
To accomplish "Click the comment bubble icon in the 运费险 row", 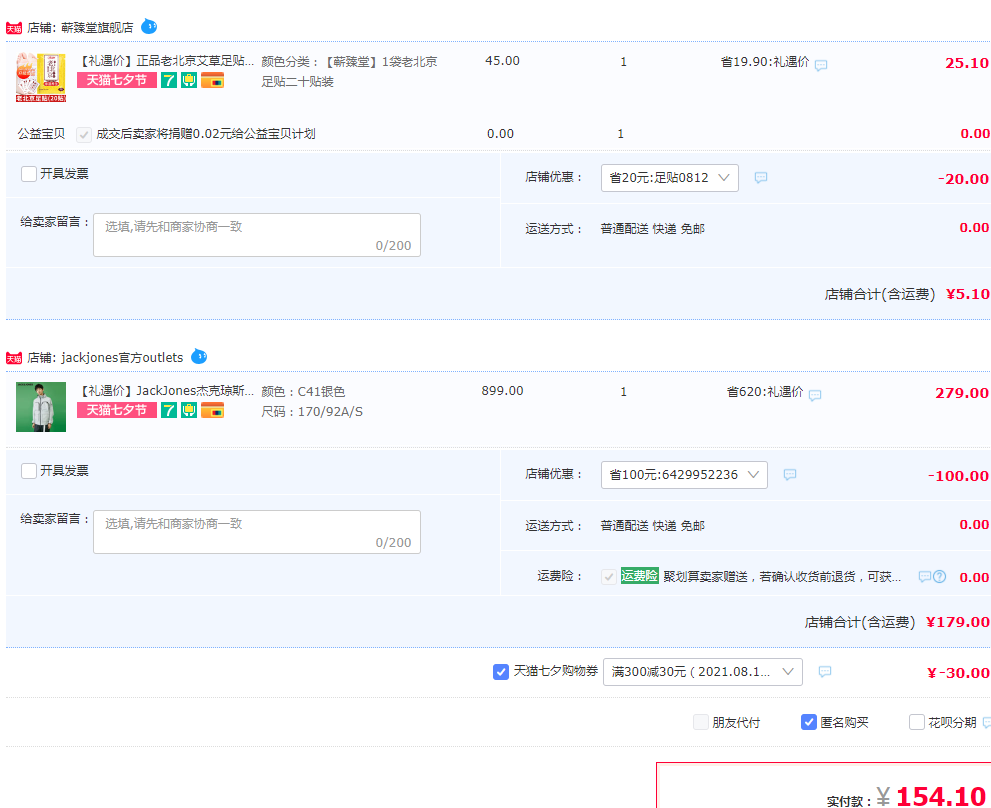I will coord(925,577).
